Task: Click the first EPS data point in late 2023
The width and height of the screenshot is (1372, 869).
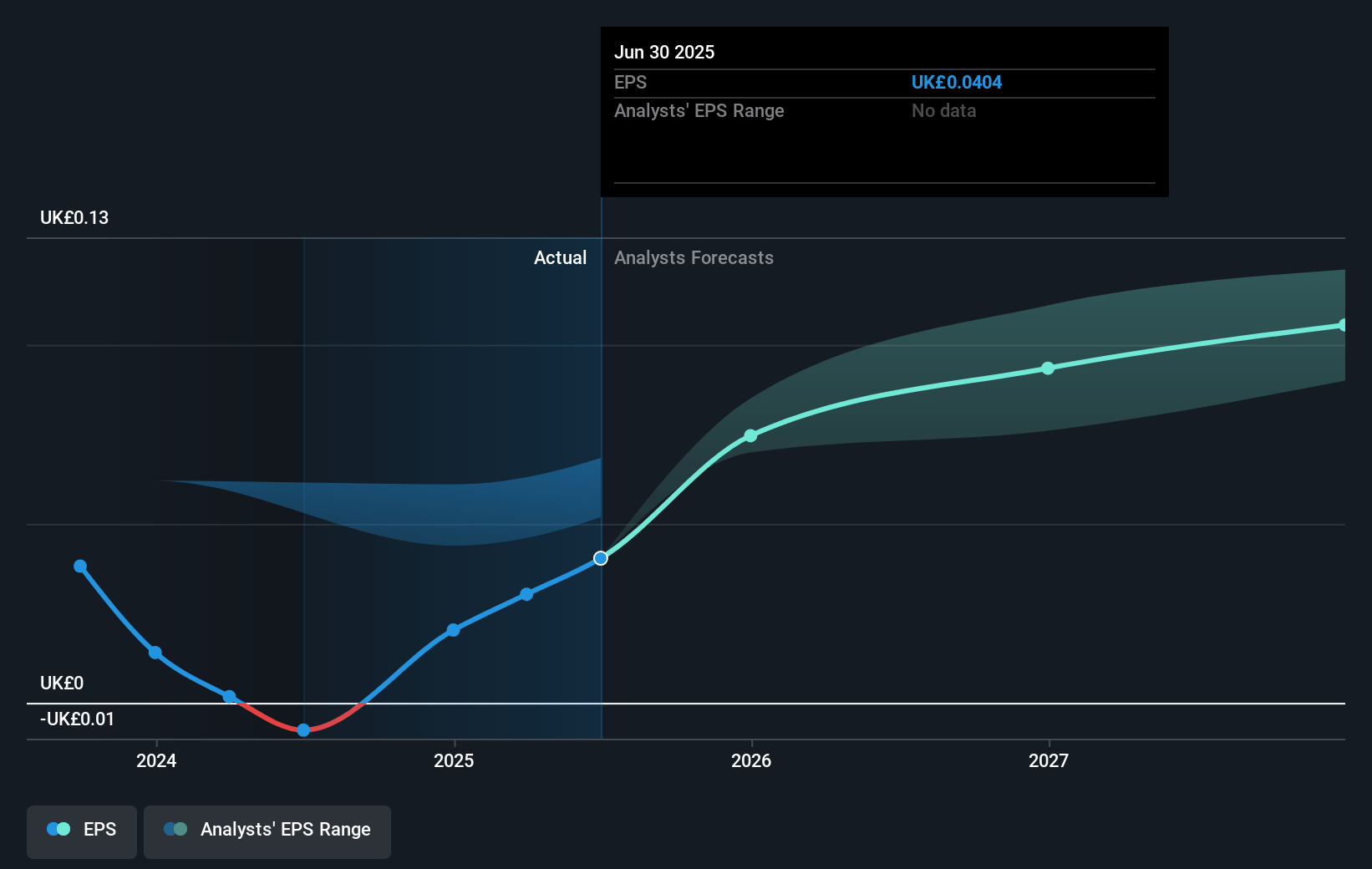Action: coord(80,567)
